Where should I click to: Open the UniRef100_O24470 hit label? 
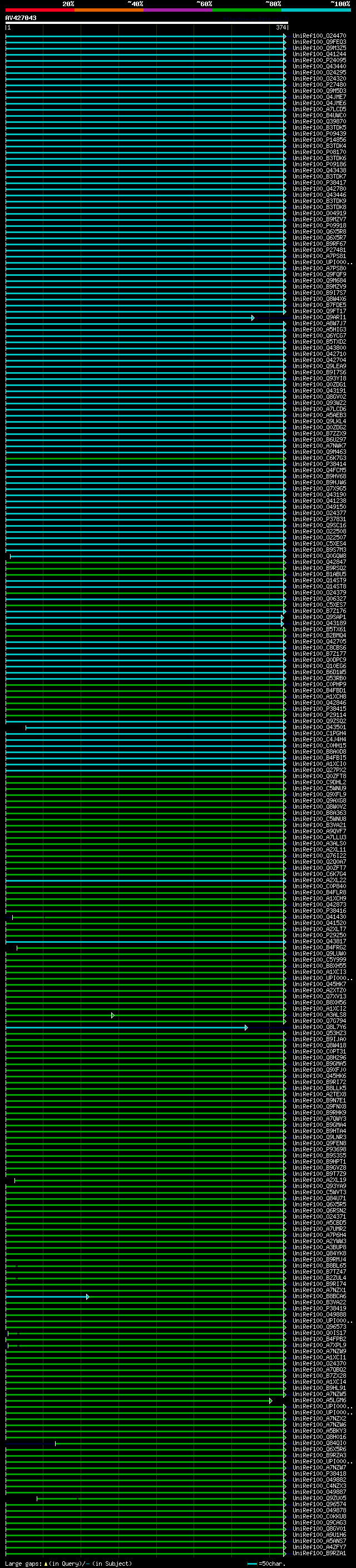(319, 36)
